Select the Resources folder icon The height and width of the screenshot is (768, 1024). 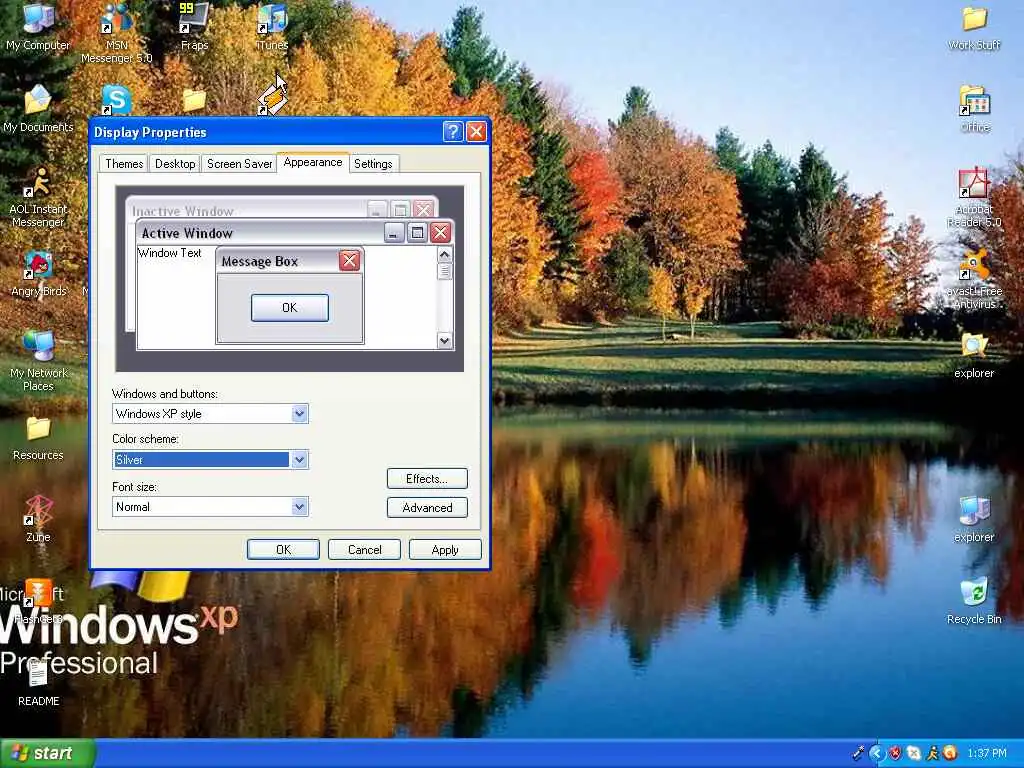(x=38, y=438)
